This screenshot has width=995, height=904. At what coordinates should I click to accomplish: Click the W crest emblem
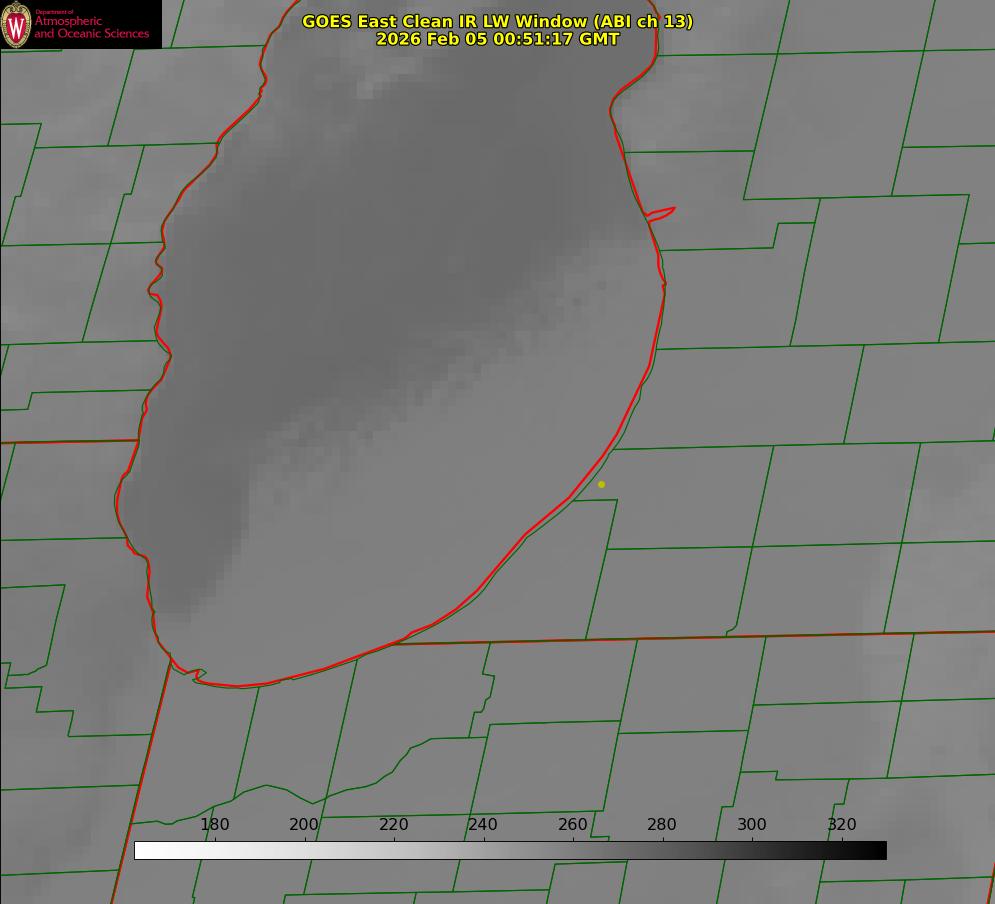tap(16, 25)
